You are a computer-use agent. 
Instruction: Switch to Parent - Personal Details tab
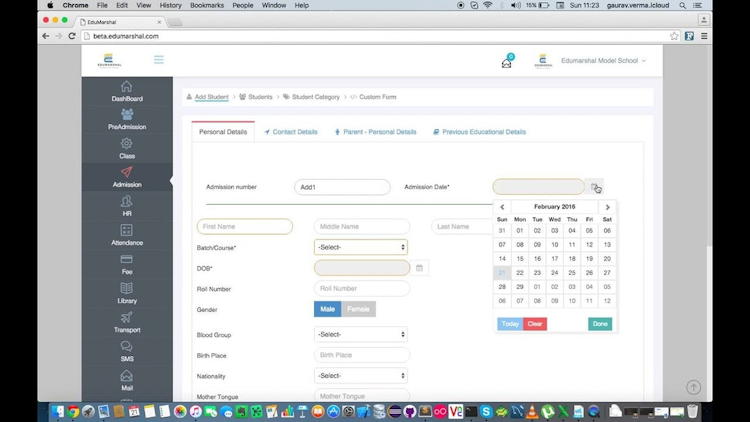tap(375, 132)
